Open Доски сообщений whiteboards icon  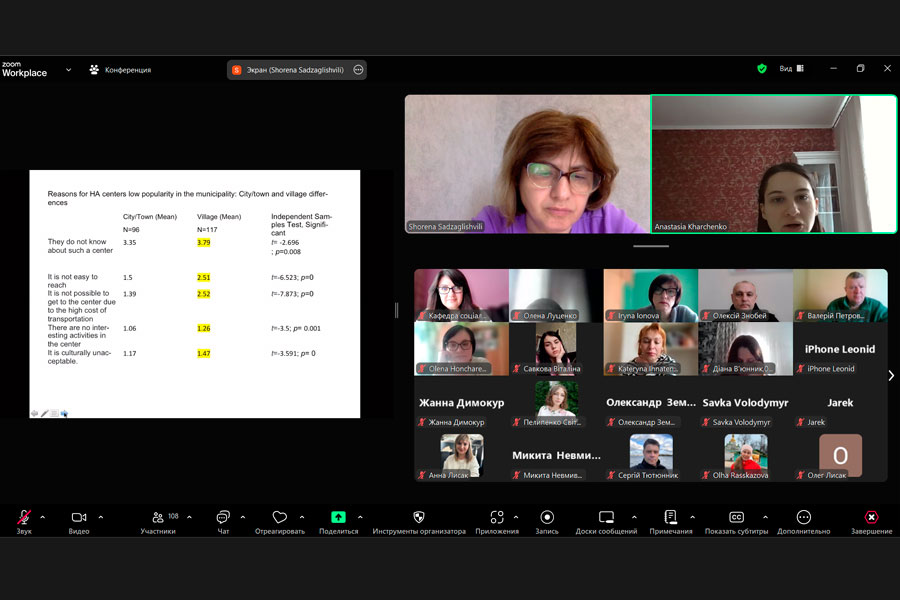pyautogui.click(x=606, y=517)
